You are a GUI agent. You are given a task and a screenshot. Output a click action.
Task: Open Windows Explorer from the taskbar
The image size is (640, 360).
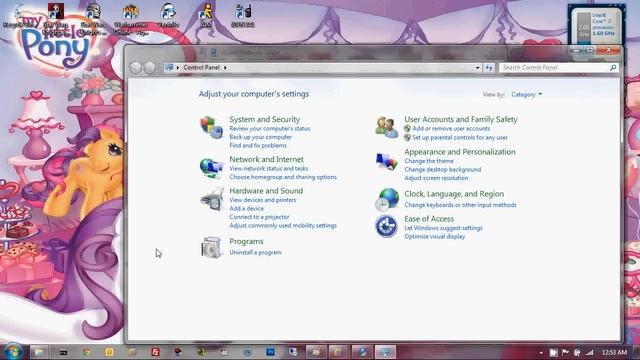39,352
